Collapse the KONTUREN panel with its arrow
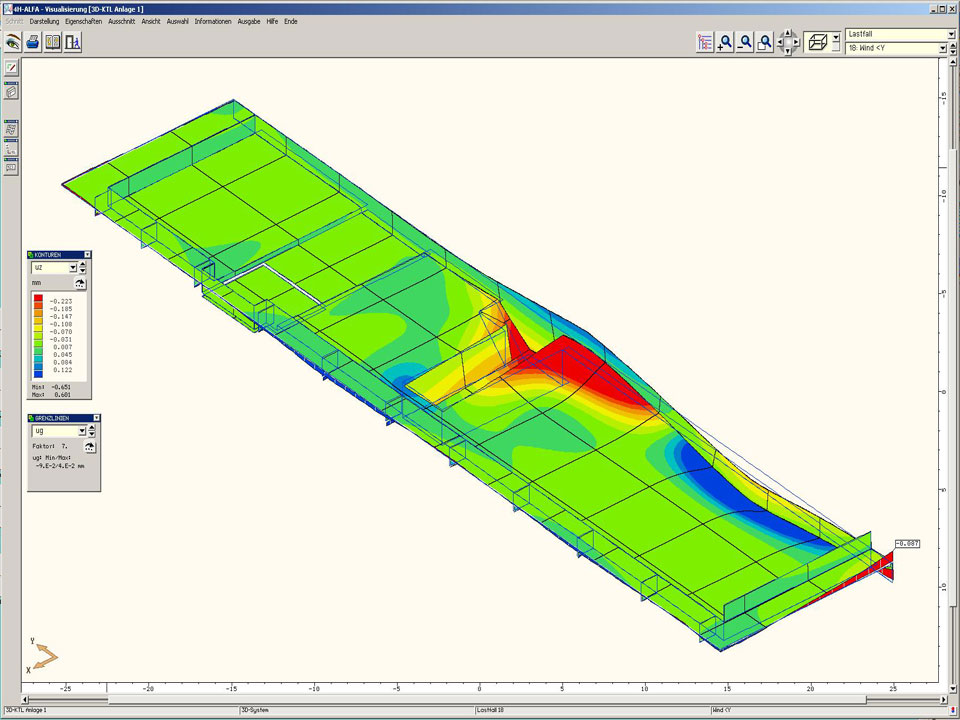 click(x=88, y=255)
